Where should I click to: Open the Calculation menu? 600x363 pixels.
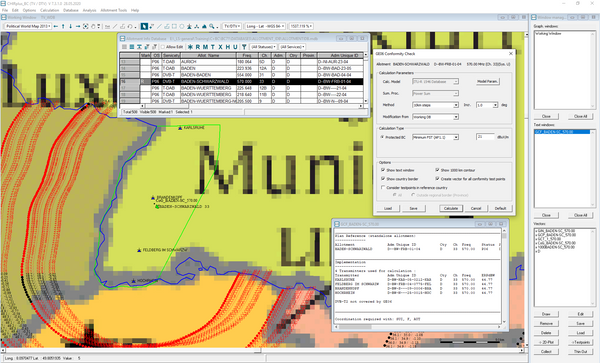coord(49,10)
